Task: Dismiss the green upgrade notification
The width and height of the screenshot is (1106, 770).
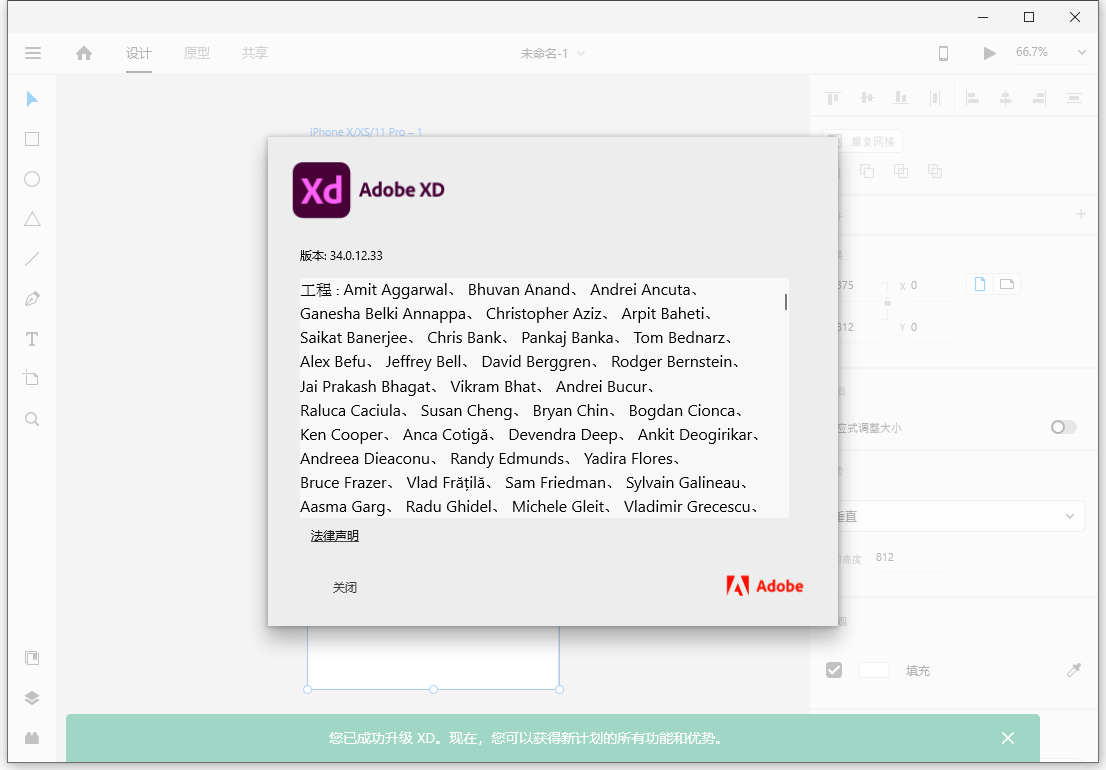Action: click(x=1008, y=738)
